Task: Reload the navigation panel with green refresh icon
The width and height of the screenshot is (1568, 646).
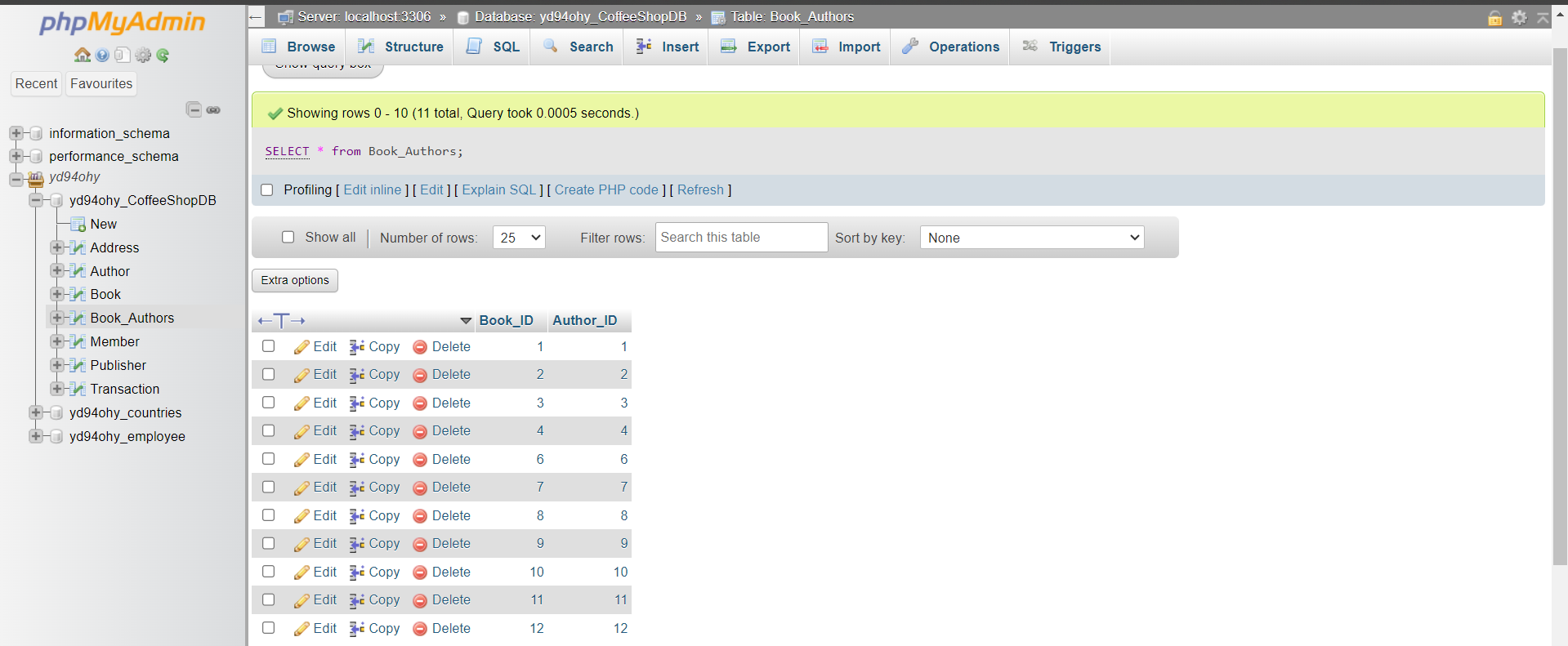Action: pos(163,55)
